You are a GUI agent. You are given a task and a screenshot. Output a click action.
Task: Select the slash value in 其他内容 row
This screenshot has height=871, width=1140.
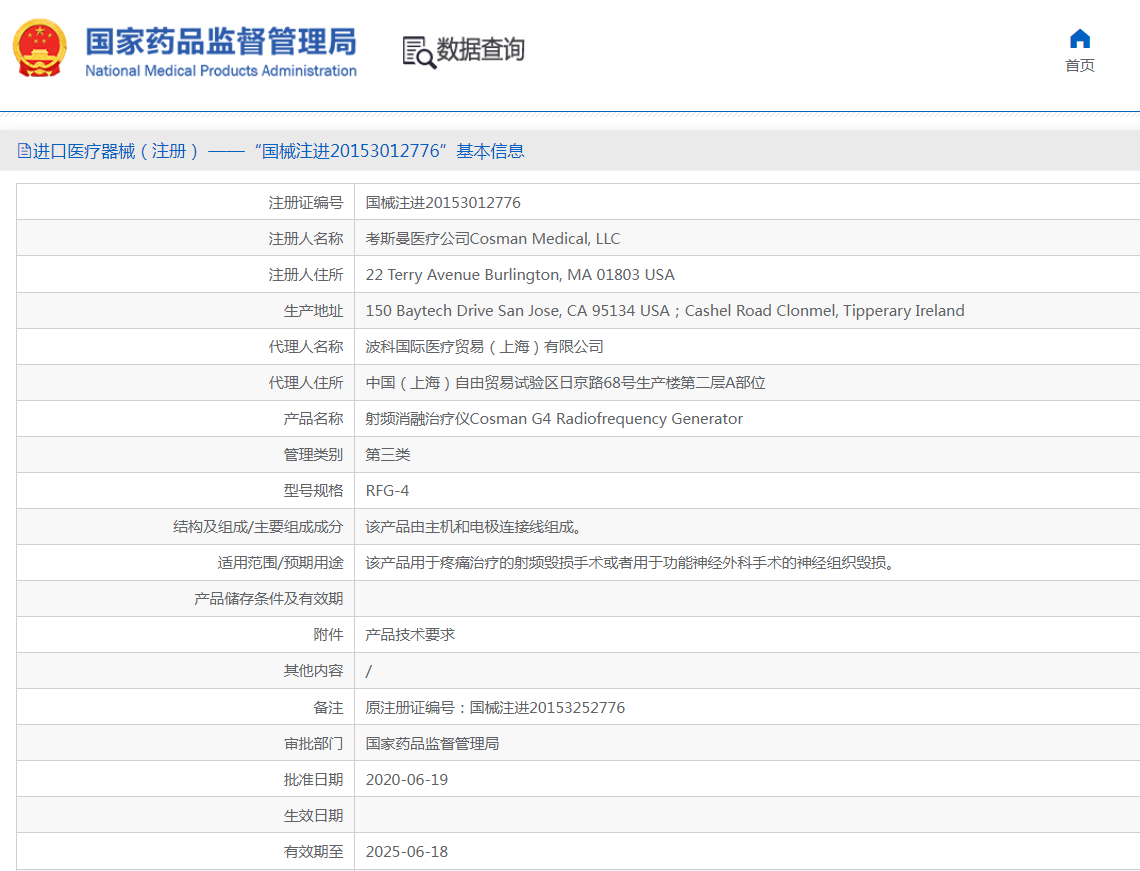coord(369,671)
